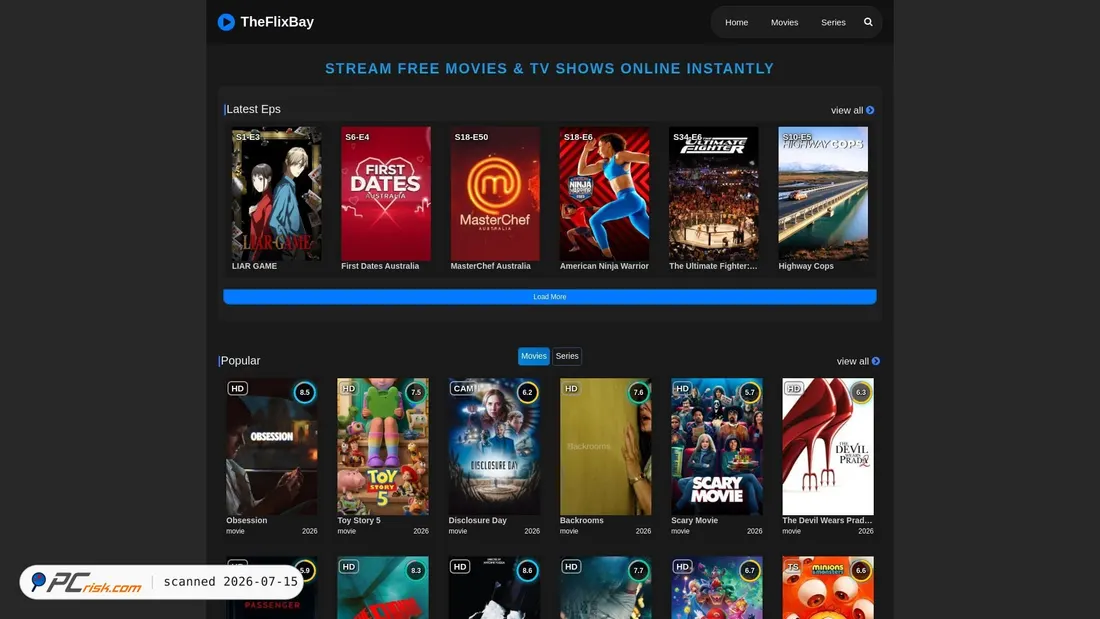Click the TheFlixBay play logo icon
The image size is (1100, 619).
point(226,22)
